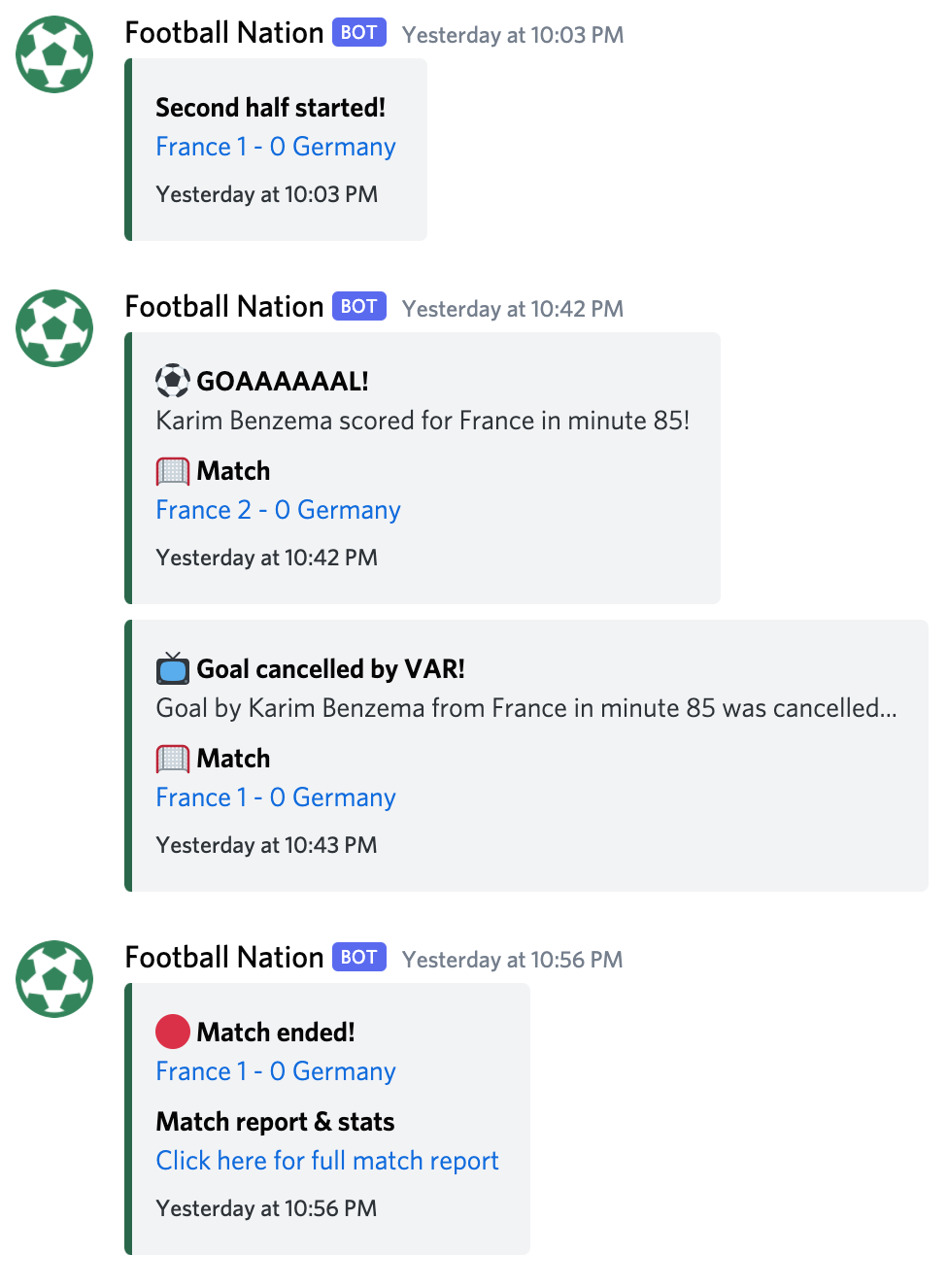Click here for full match report link
This screenshot has height=1288, width=948.
[327, 1161]
